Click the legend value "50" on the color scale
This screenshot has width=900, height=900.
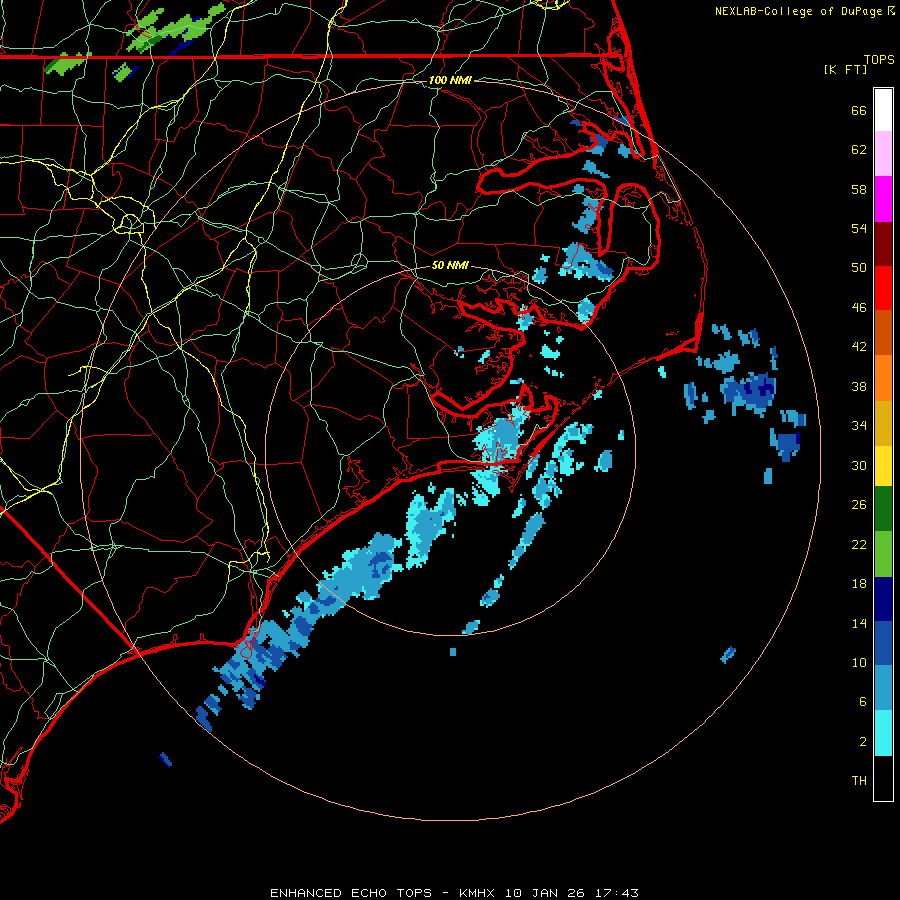(859, 268)
